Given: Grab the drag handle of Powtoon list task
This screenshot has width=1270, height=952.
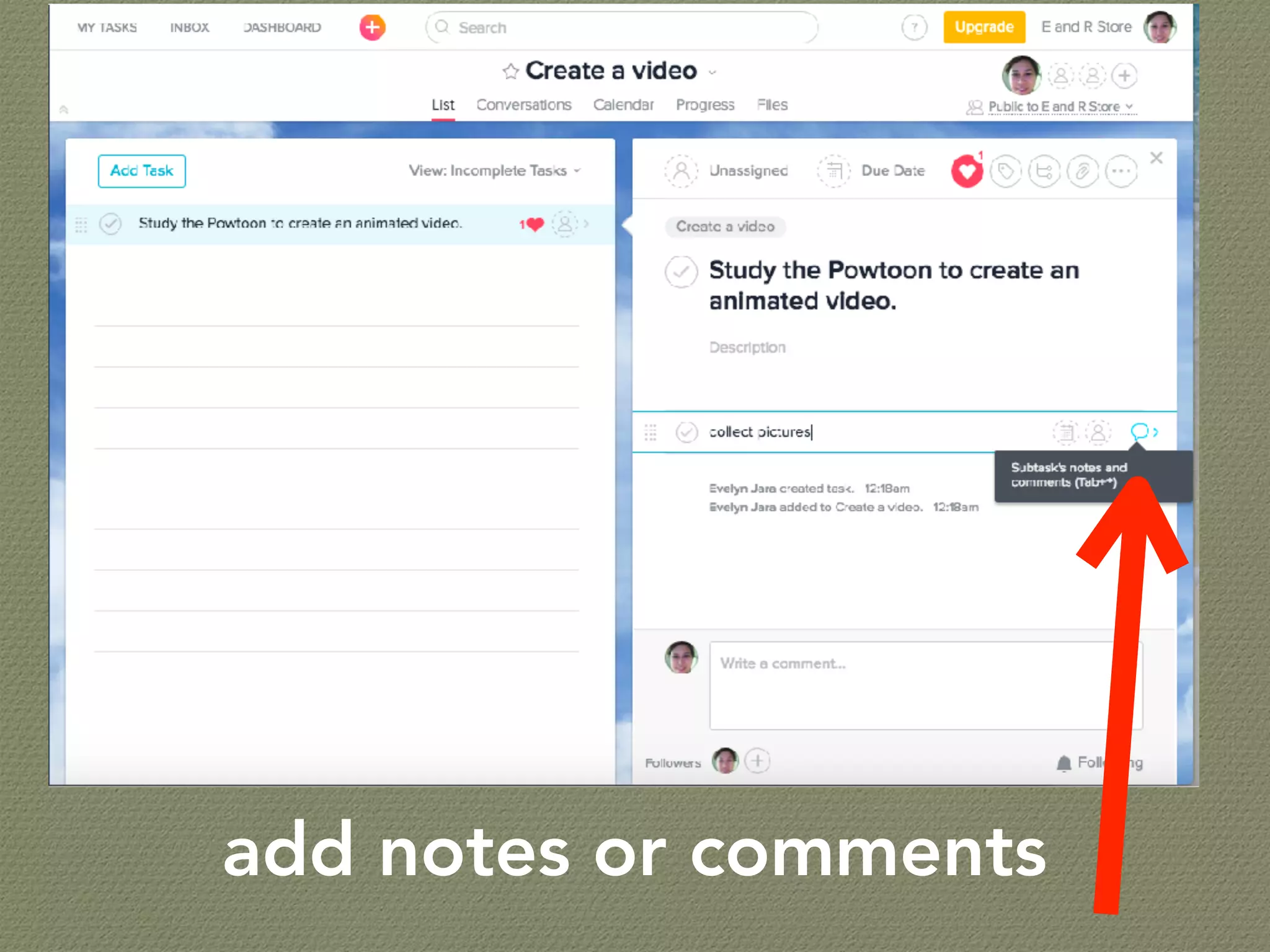Looking at the screenshot, I should pyautogui.click(x=81, y=224).
